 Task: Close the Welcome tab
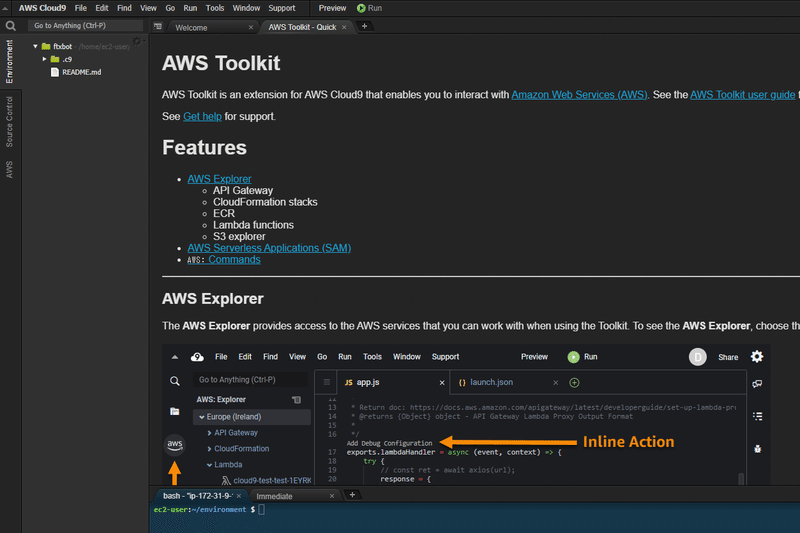(250, 27)
